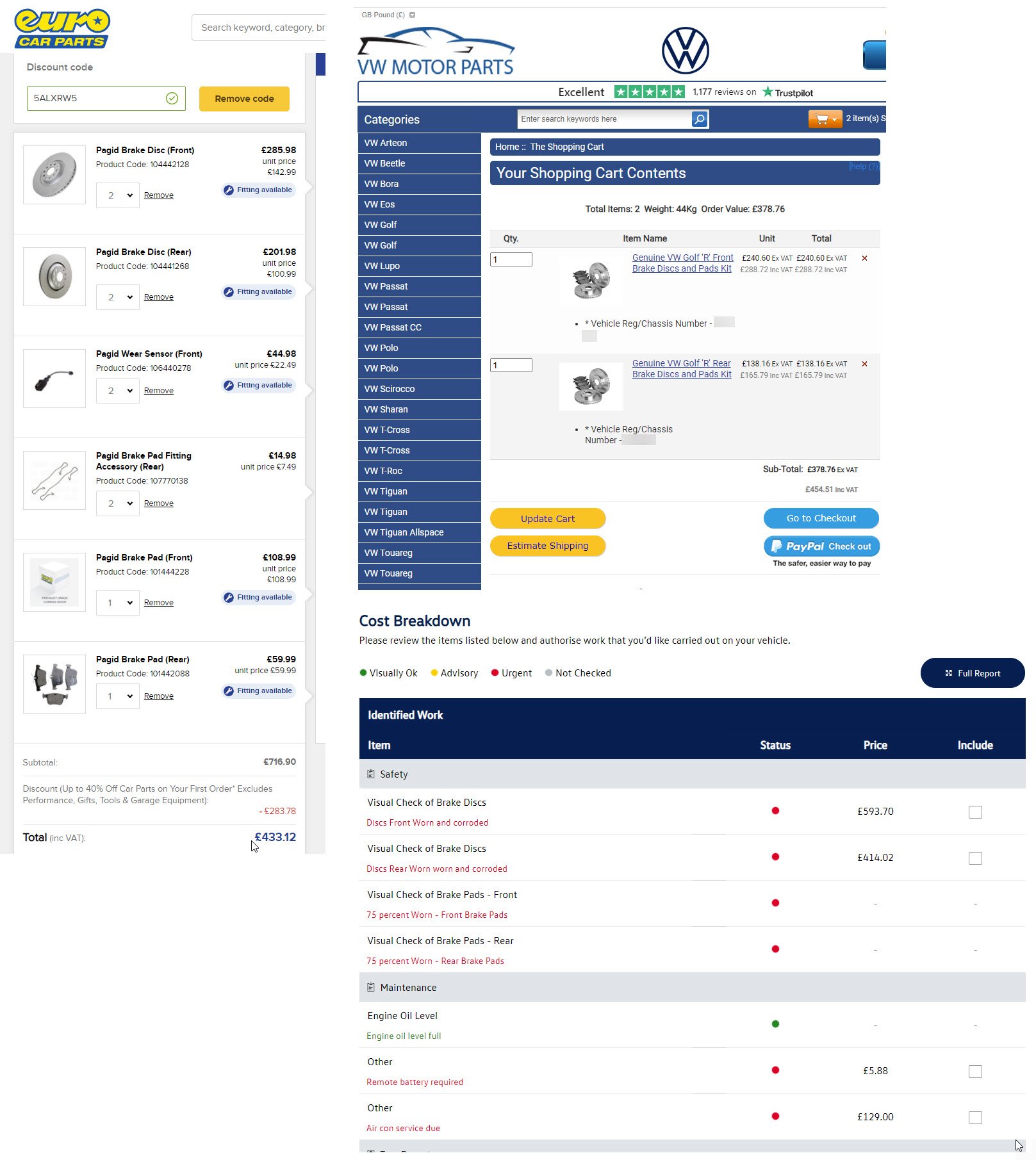Open the GB Pound currency dropdown
1036x1160 pixels.
tap(412, 15)
